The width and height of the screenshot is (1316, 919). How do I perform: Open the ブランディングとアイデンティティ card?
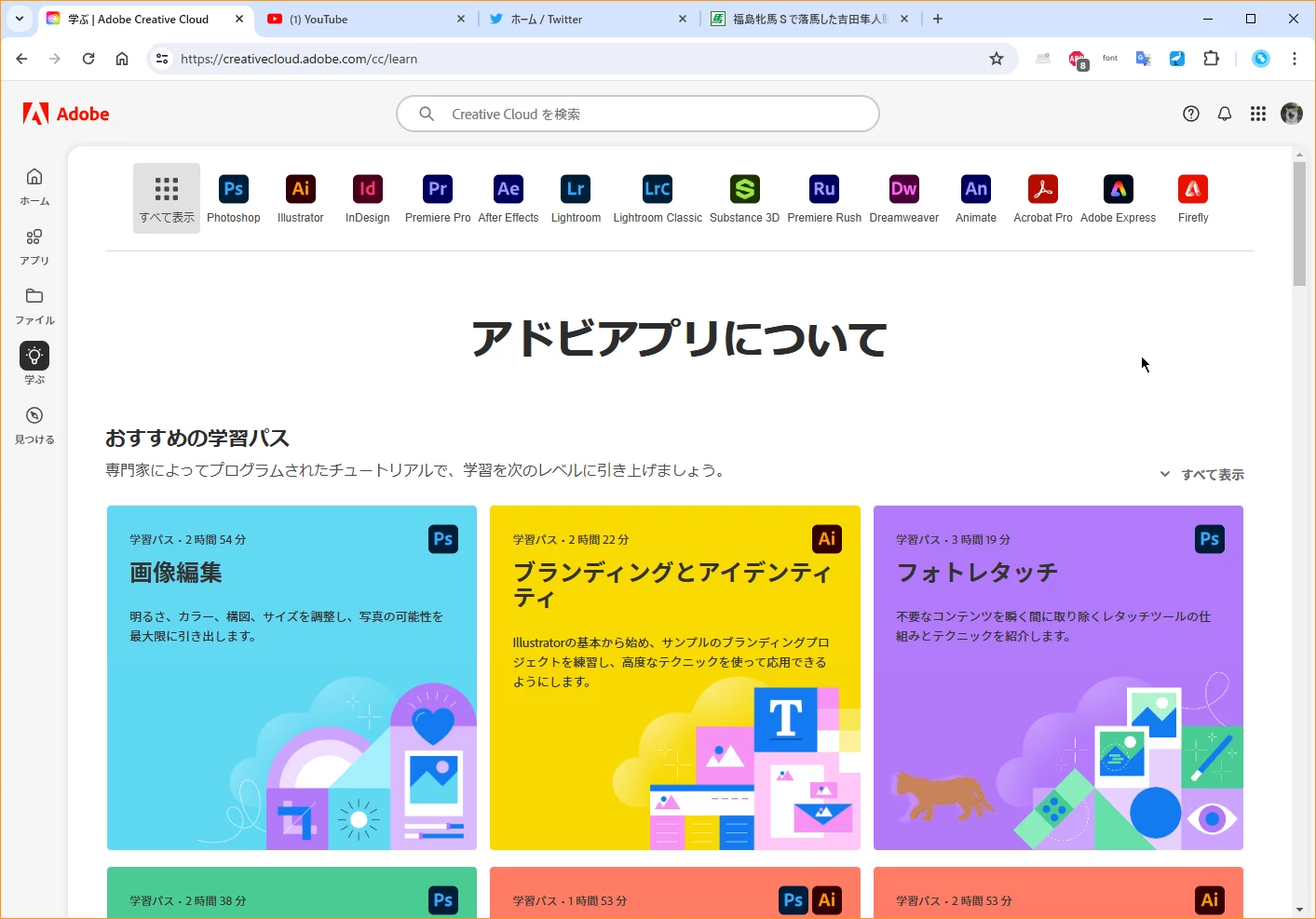coord(675,678)
